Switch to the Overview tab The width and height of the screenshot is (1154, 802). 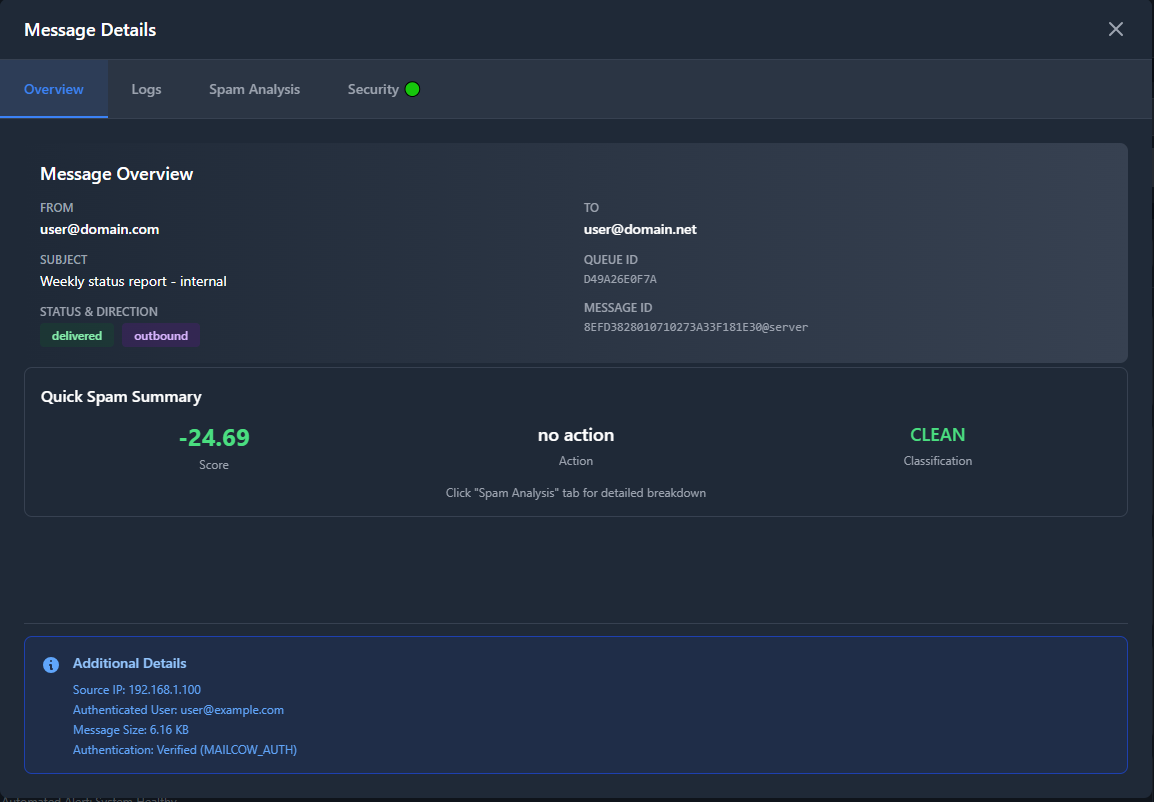tap(54, 89)
